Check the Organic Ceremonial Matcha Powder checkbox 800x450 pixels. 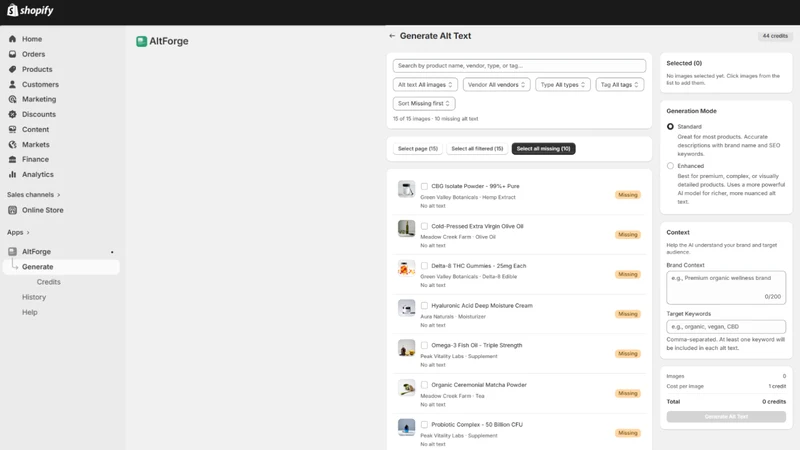pyautogui.click(x=424, y=385)
